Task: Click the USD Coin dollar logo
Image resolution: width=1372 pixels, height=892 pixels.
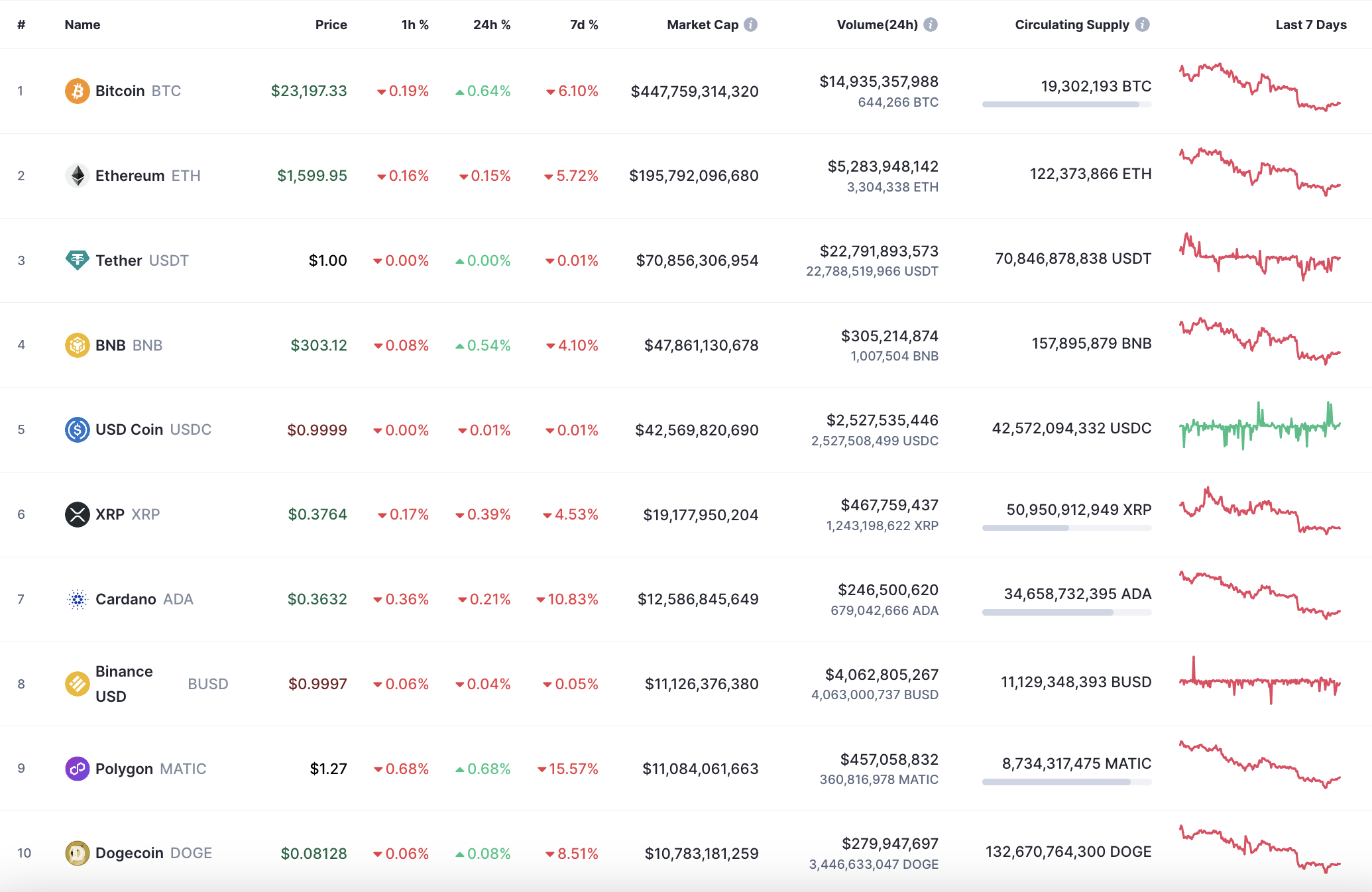Action: 78,429
